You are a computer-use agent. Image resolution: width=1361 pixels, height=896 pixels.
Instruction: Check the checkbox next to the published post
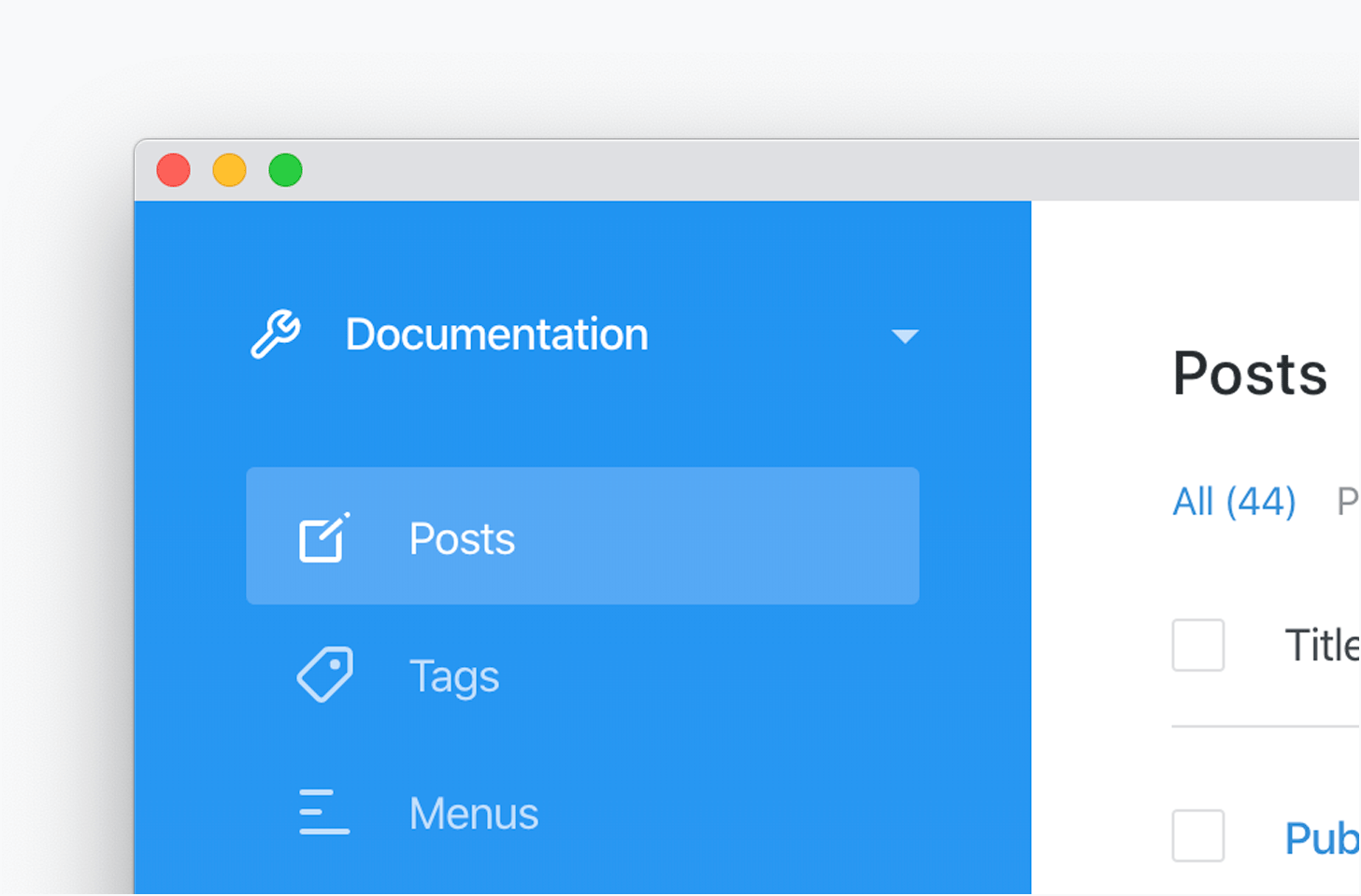pyautogui.click(x=1197, y=836)
